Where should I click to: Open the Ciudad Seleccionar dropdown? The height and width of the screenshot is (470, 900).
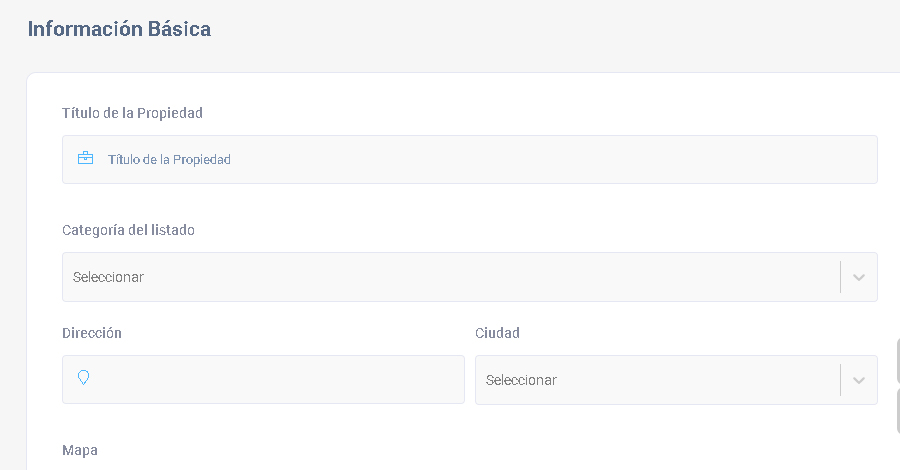click(676, 379)
